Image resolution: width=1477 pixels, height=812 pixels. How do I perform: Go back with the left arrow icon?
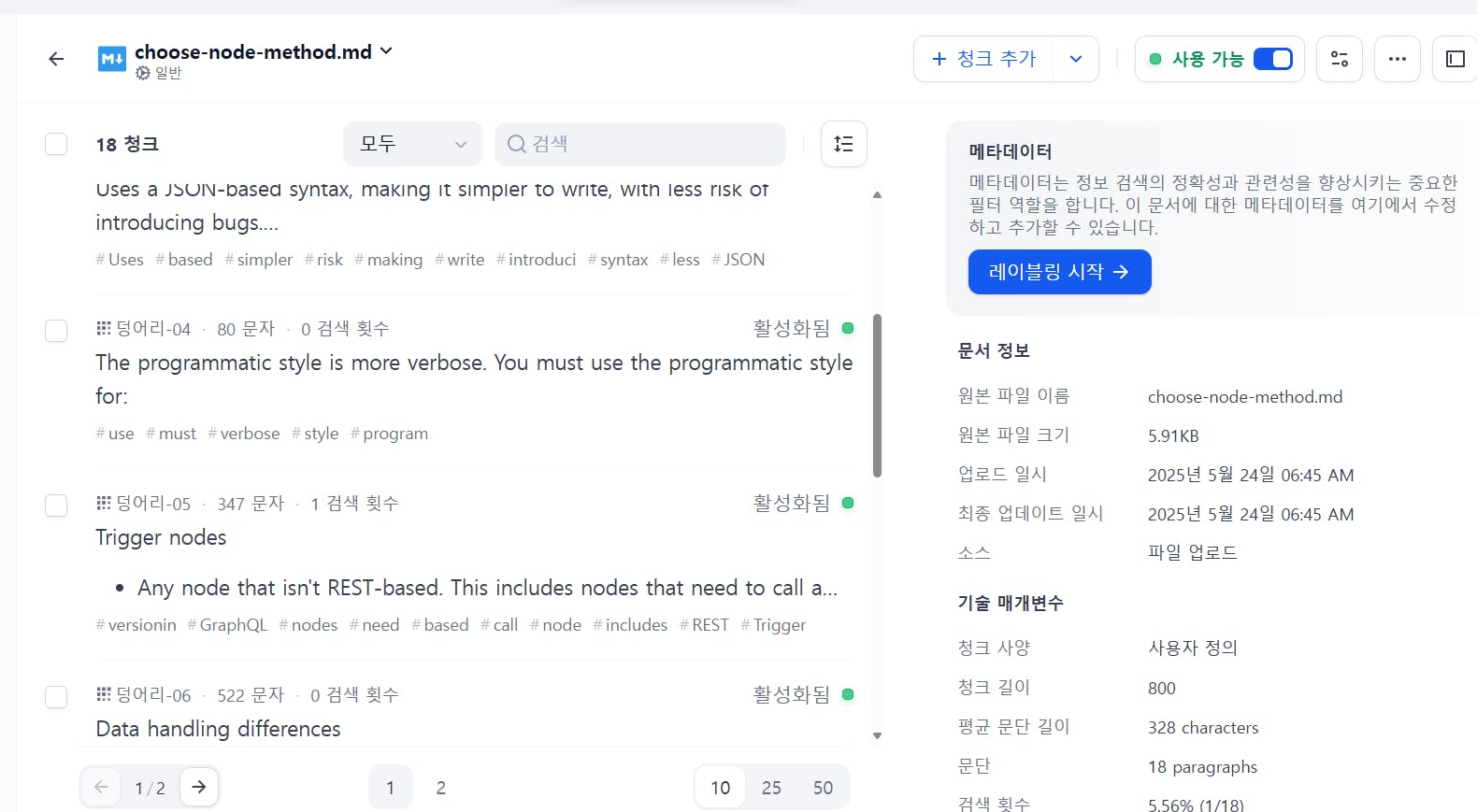pos(56,60)
